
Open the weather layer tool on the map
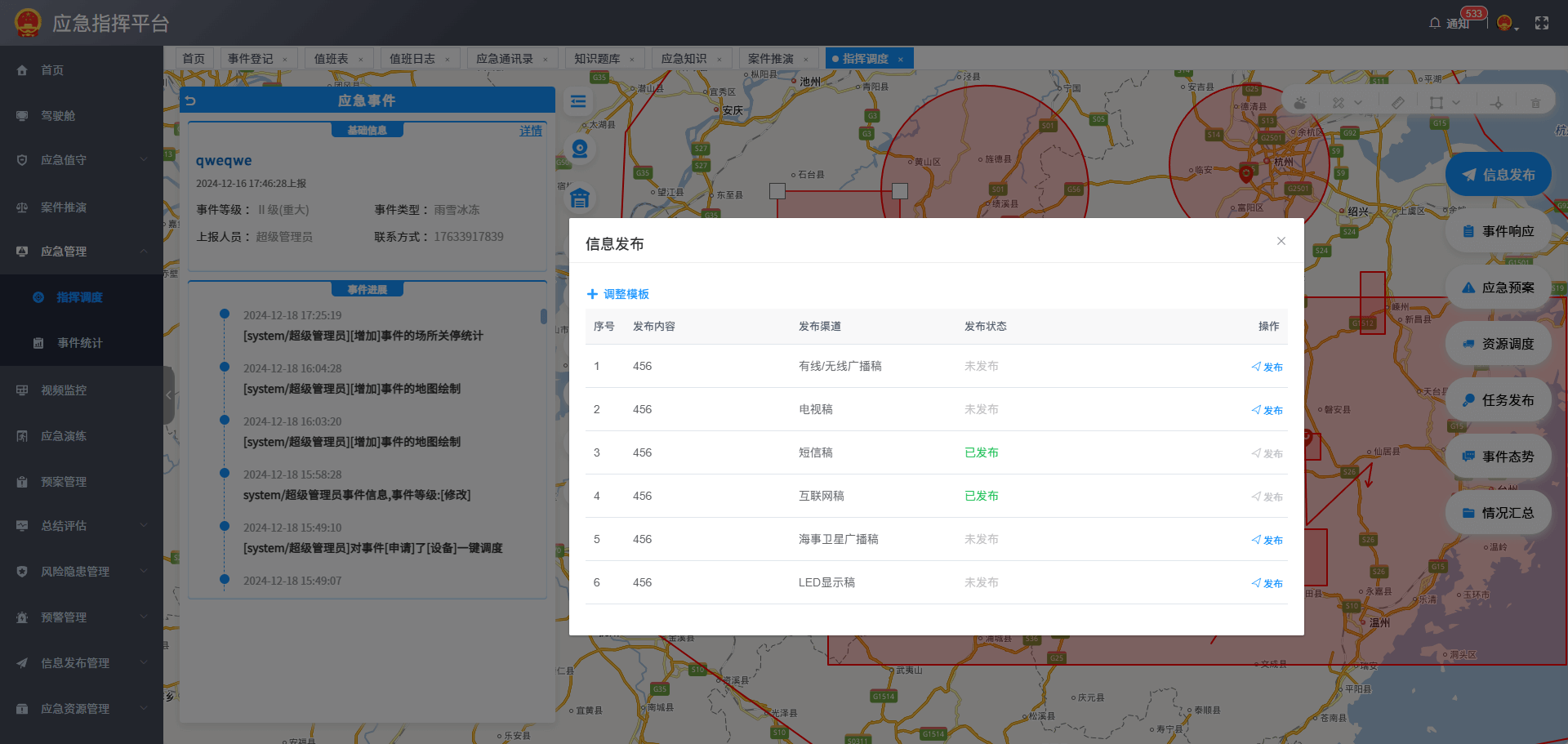(1299, 102)
